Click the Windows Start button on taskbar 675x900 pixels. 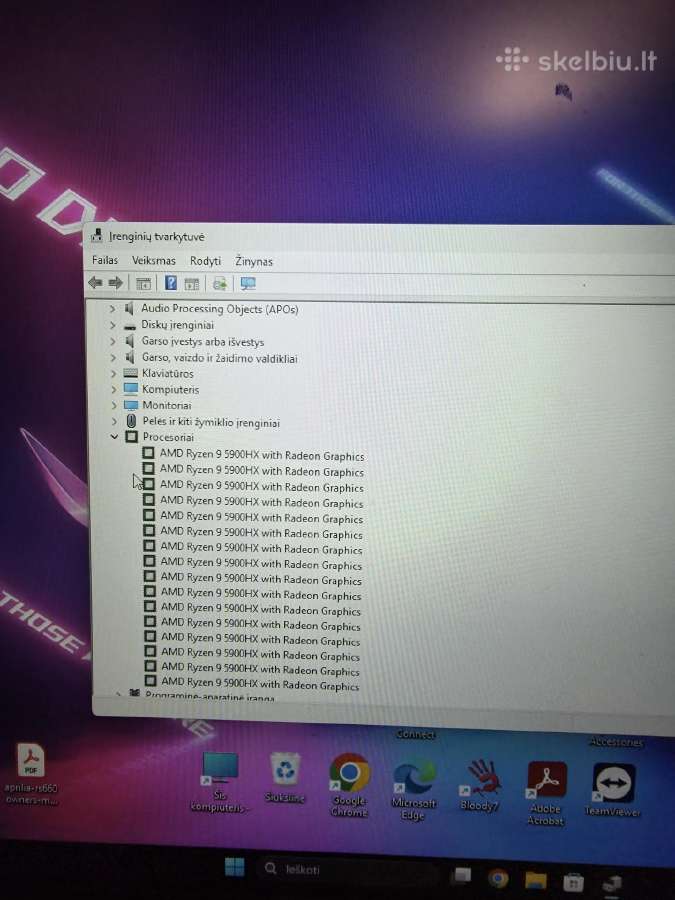(234, 867)
